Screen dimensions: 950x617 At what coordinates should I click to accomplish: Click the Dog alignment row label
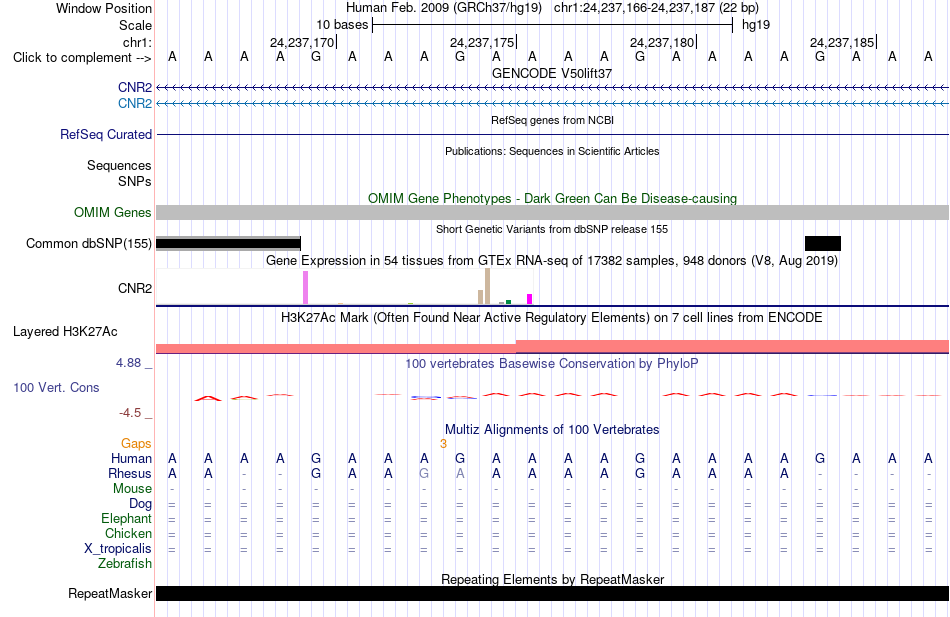click(140, 504)
